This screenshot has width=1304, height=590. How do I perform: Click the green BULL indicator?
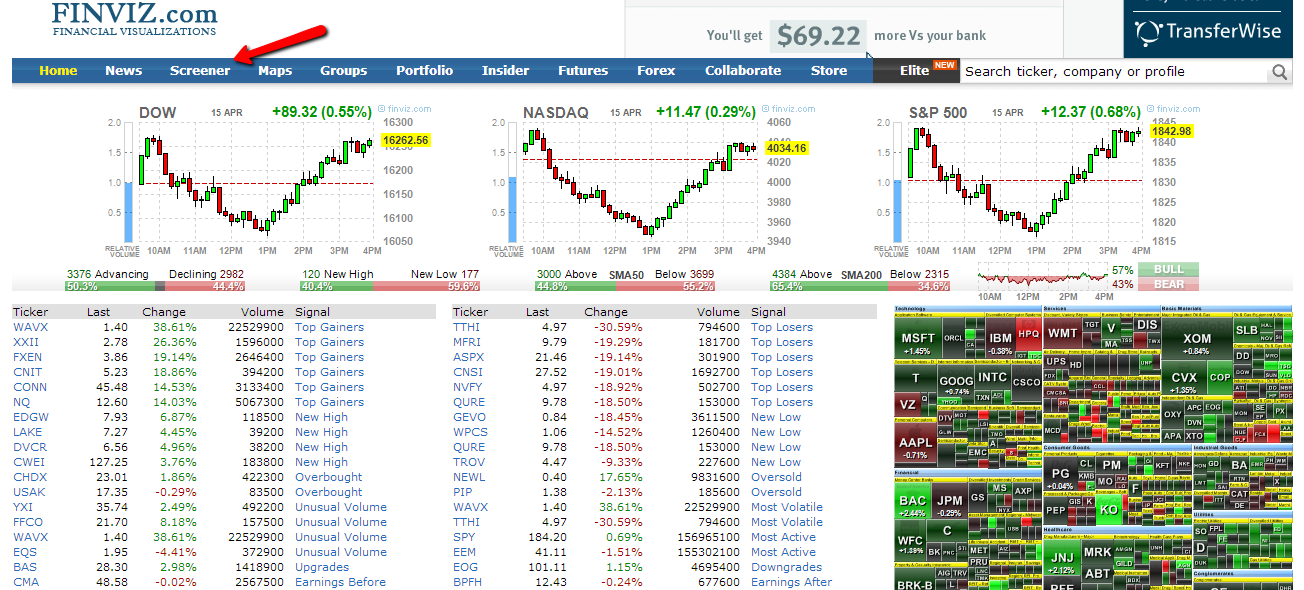click(1168, 270)
